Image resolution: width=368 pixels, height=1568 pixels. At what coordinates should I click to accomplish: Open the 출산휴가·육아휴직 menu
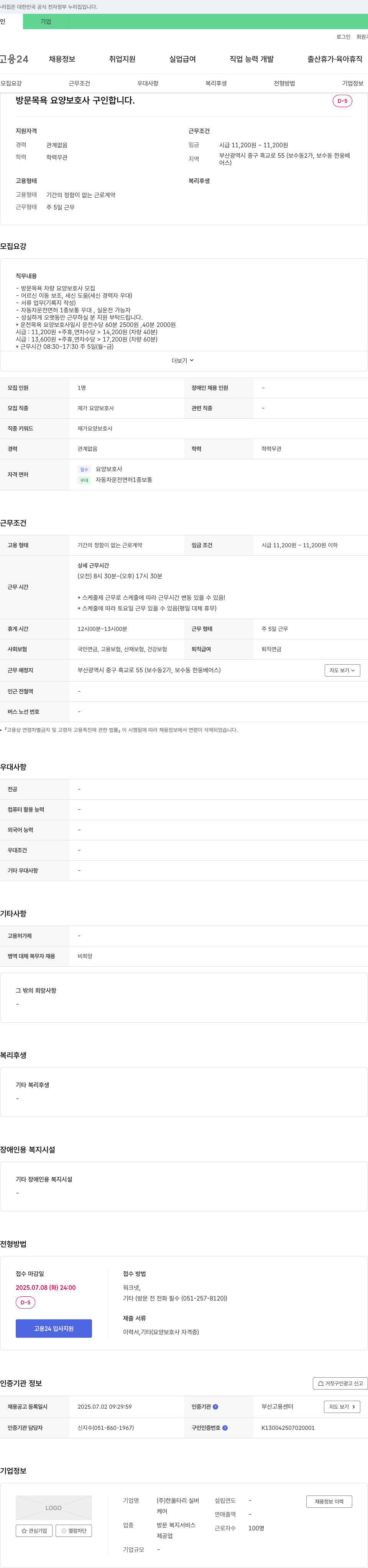335,59
